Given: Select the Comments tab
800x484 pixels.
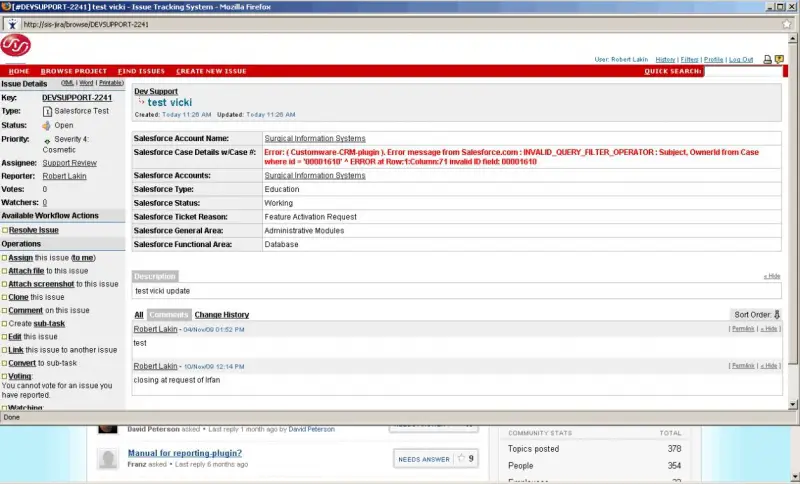Looking at the screenshot, I should click(169, 315).
